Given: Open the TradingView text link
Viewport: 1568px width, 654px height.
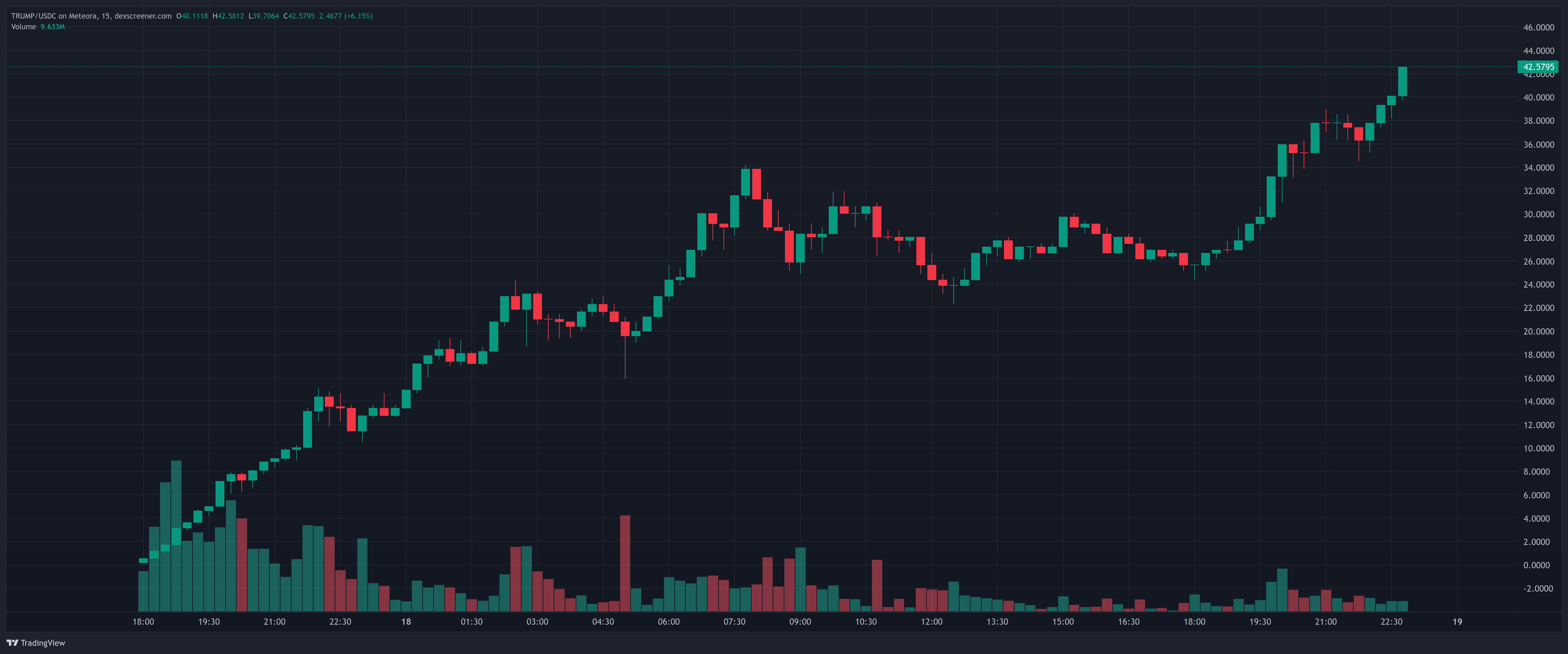Looking at the screenshot, I should click(x=43, y=643).
